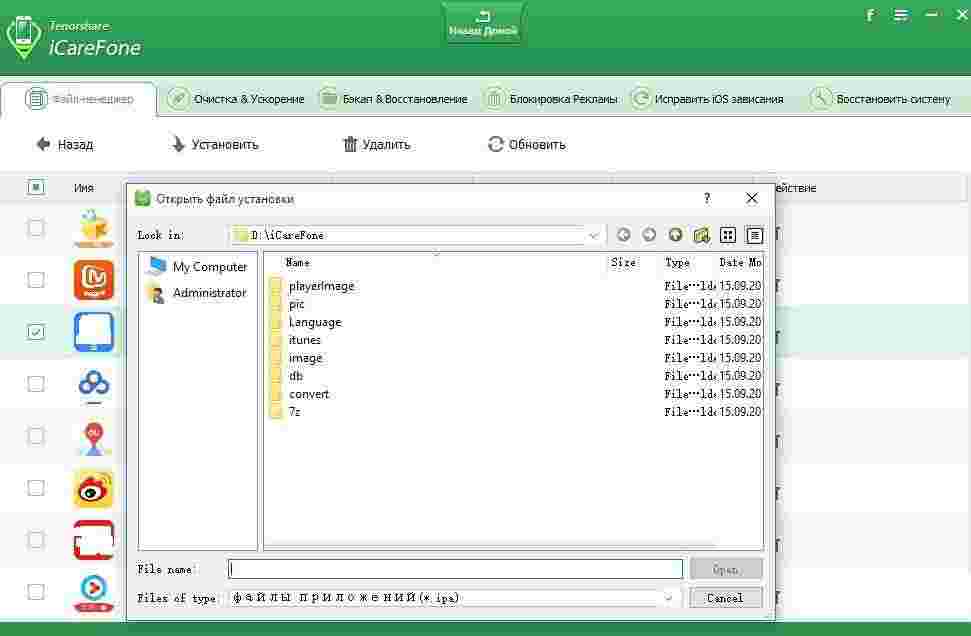Sort files by the Date Modified column

click(x=740, y=263)
